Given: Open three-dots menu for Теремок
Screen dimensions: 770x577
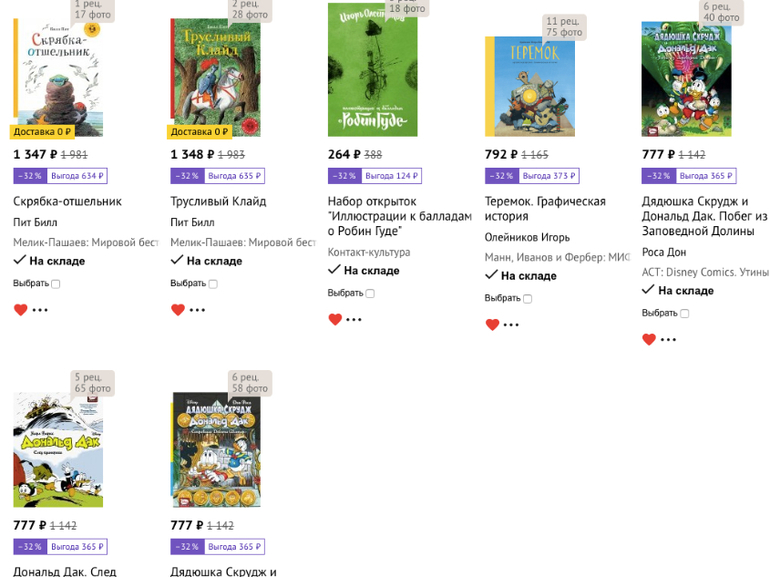Looking at the screenshot, I should 511,325.
